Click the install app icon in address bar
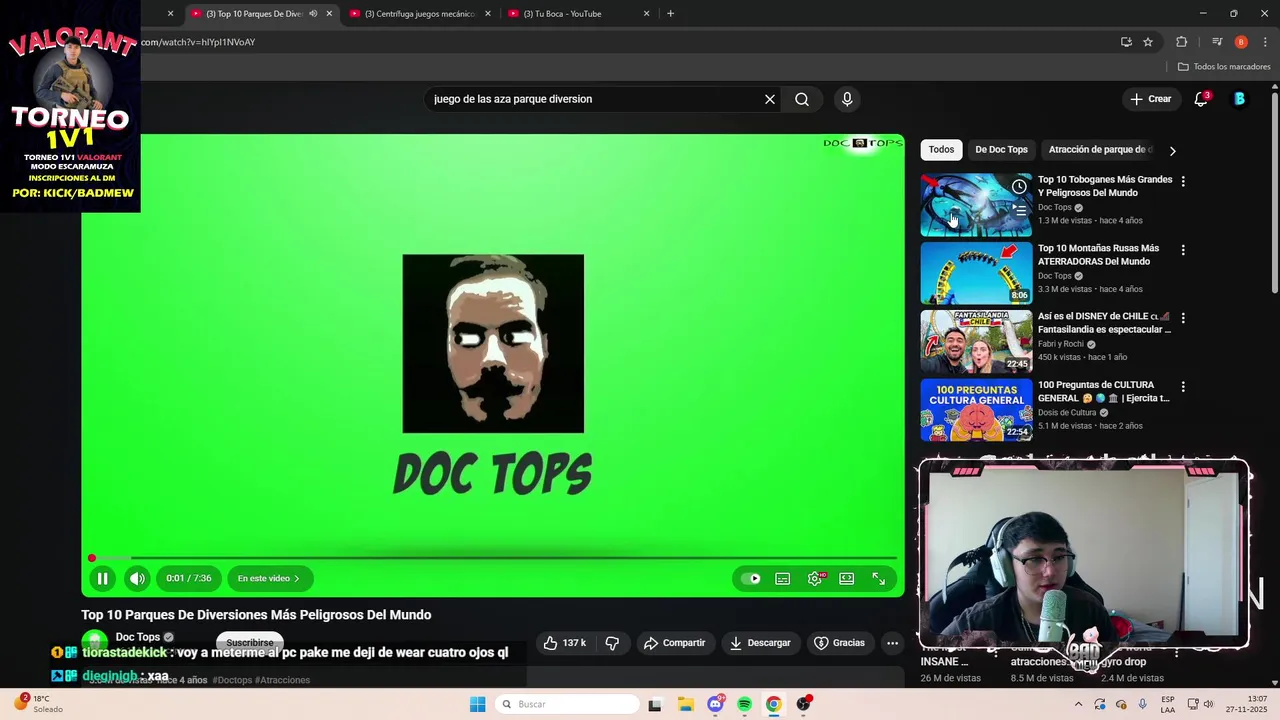The width and height of the screenshot is (1280, 720). coord(1126,42)
